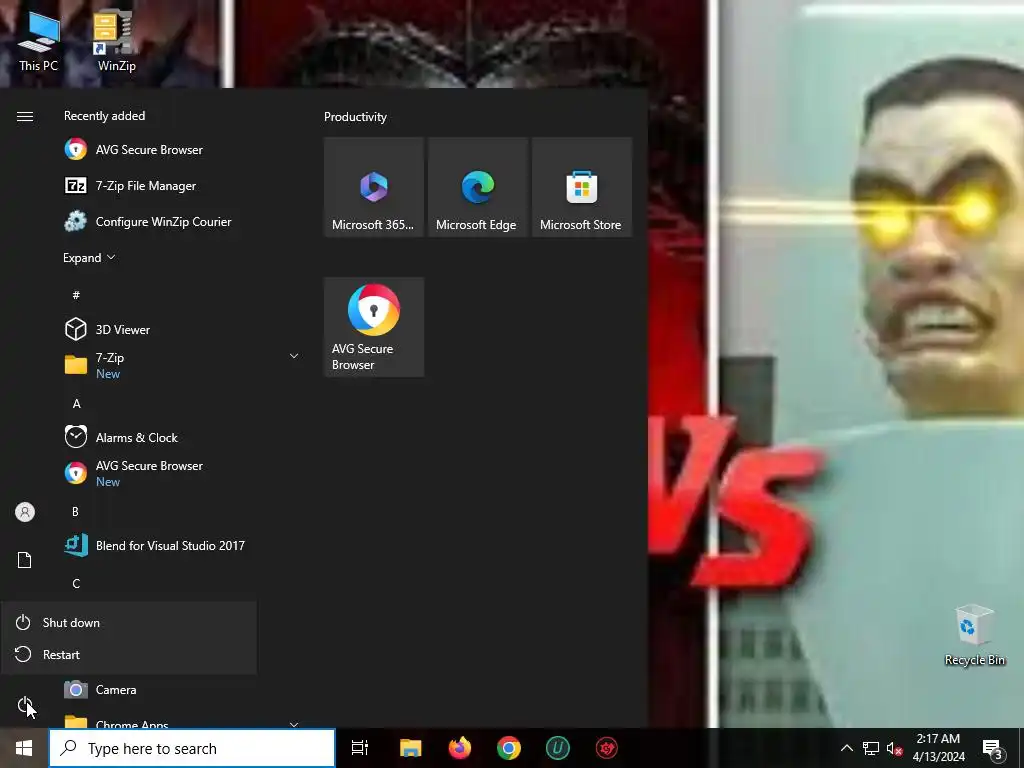
Task: Open the Microsoft 365 tile
Action: pos(374,187)
